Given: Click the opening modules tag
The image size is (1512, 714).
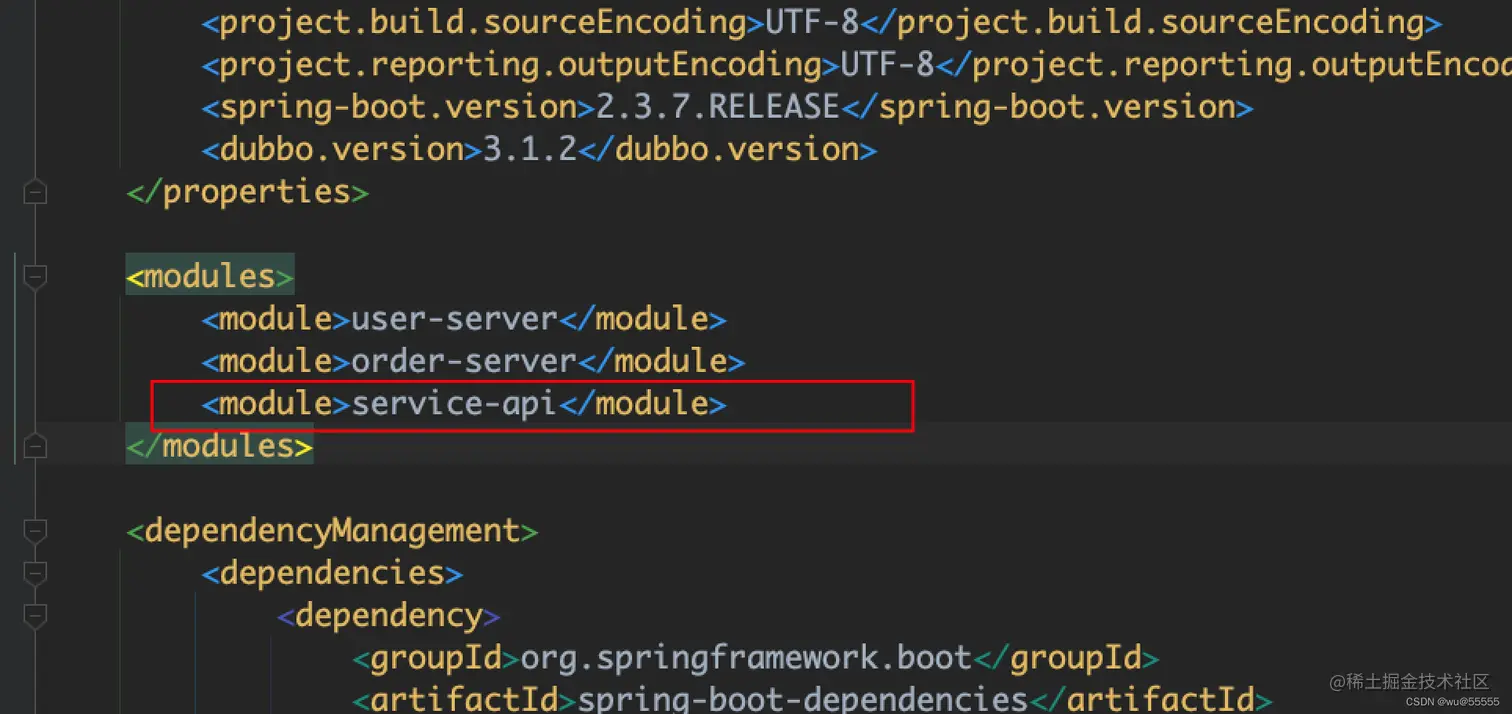Looking at the screenshot, I should (210, 276).
